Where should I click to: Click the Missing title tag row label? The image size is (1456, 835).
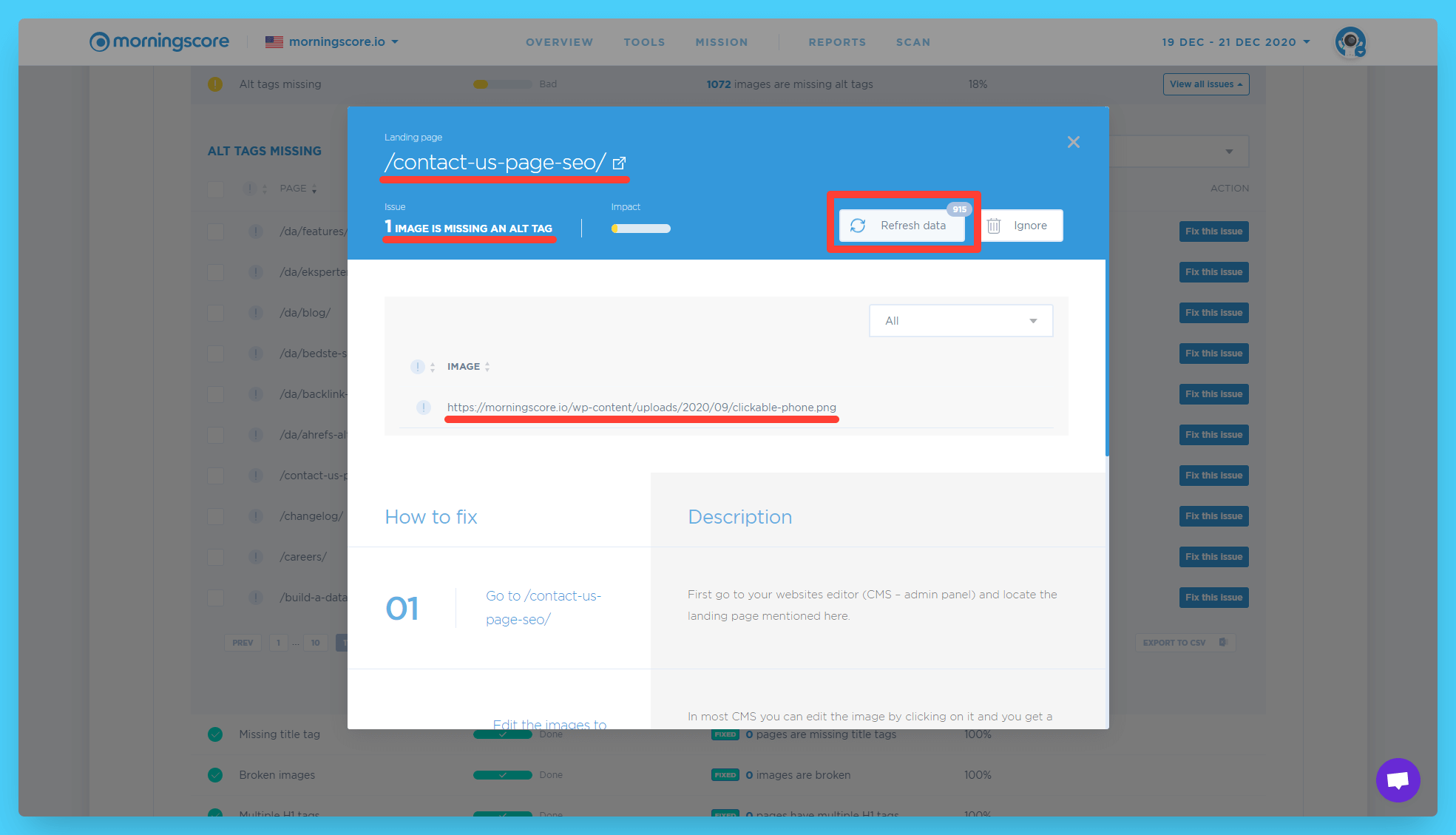280,734
